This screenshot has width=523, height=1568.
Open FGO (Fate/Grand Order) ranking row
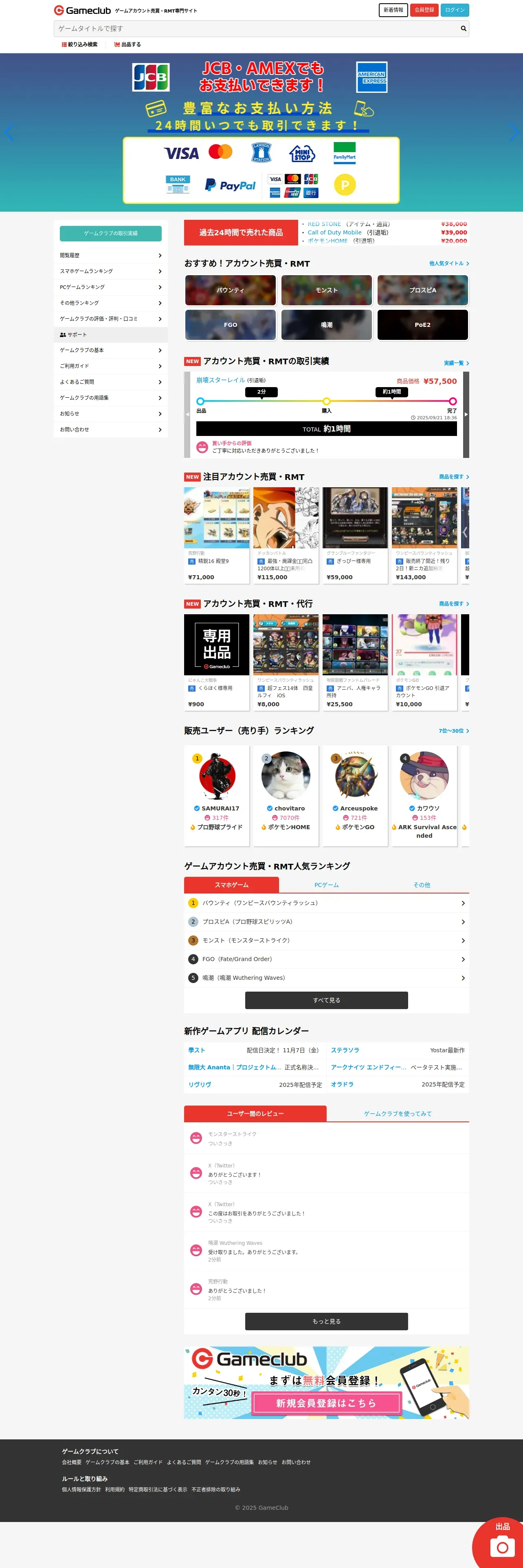coord(326,959)
